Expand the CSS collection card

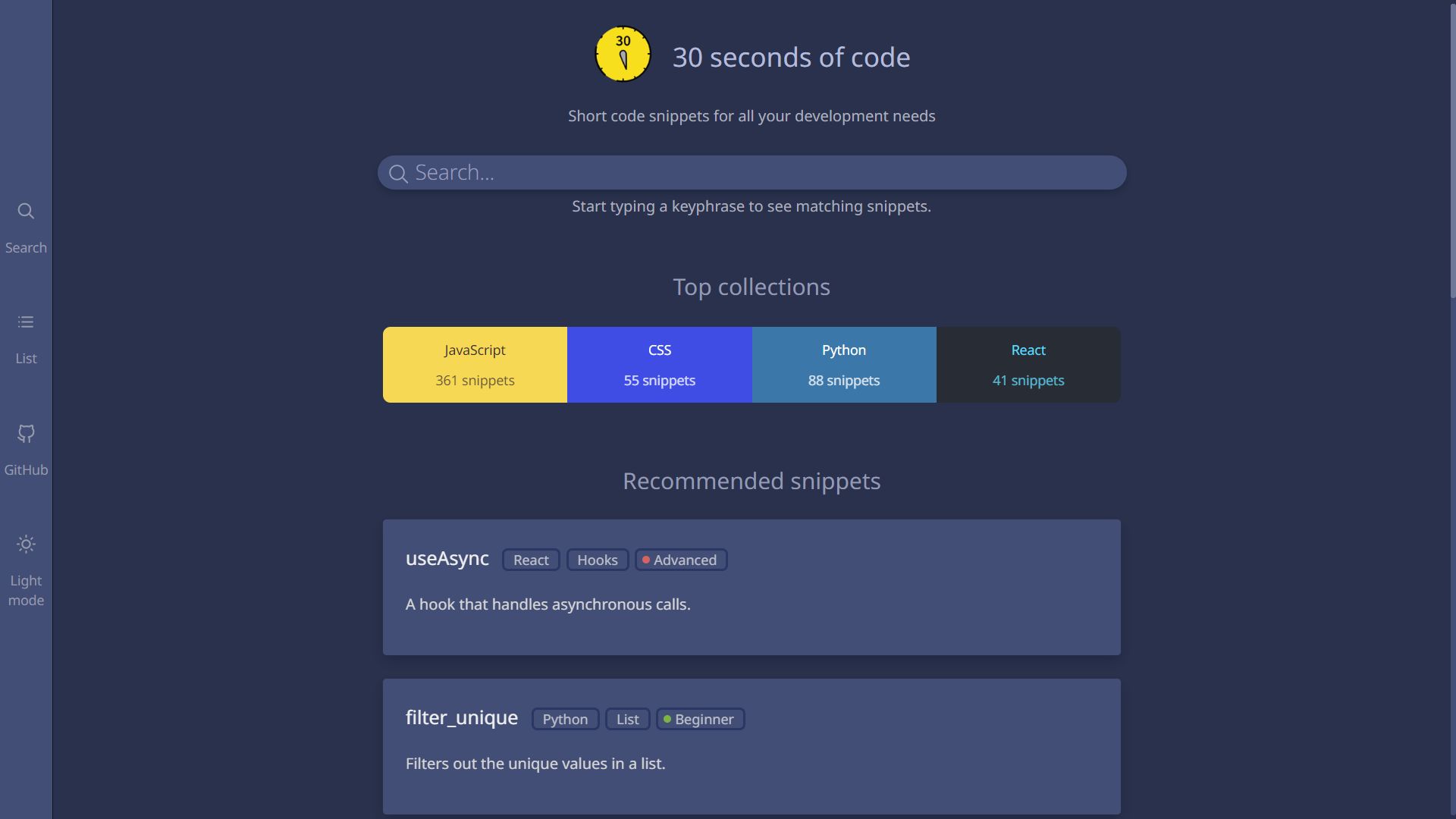click(659, 364)
